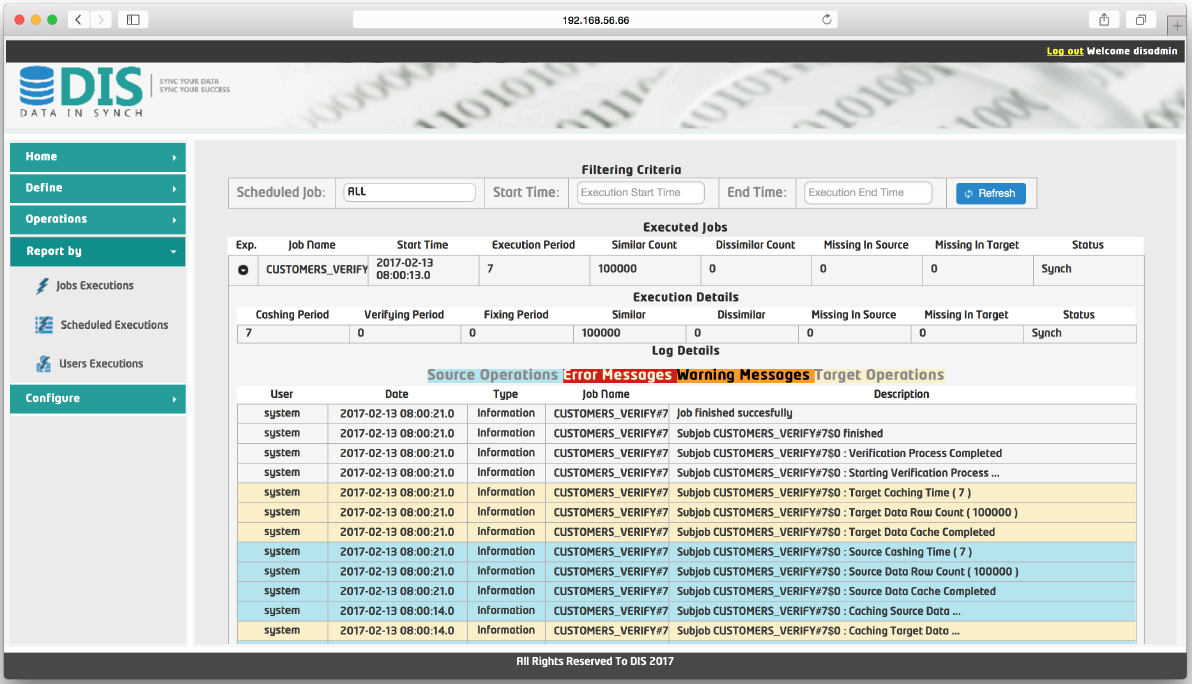This screenshot has width=1192, height=684.
Task: Focus the Execution Start Time field
Action: tap(640, 193)
